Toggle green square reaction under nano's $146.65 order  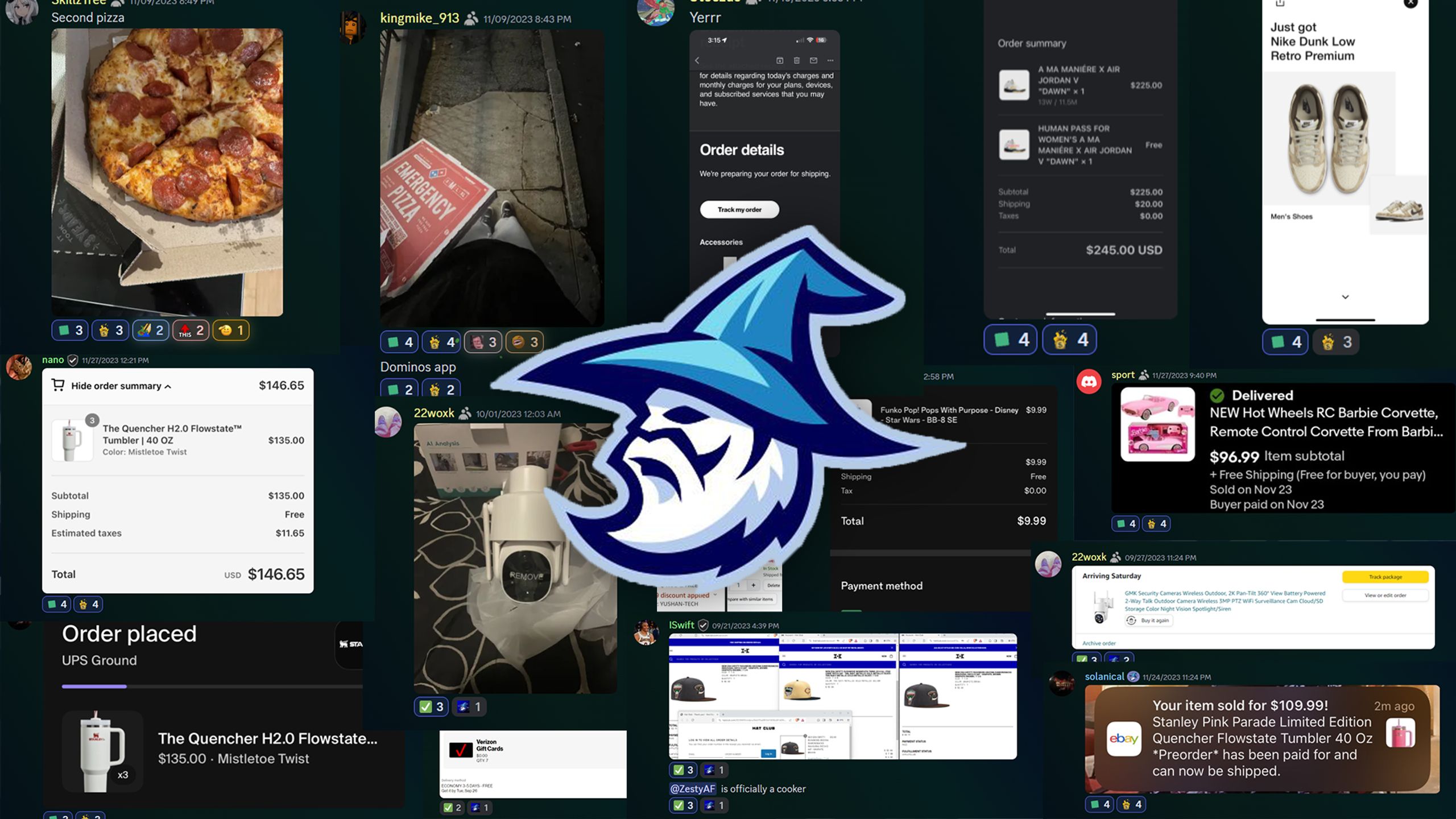(x=57, y=604)
